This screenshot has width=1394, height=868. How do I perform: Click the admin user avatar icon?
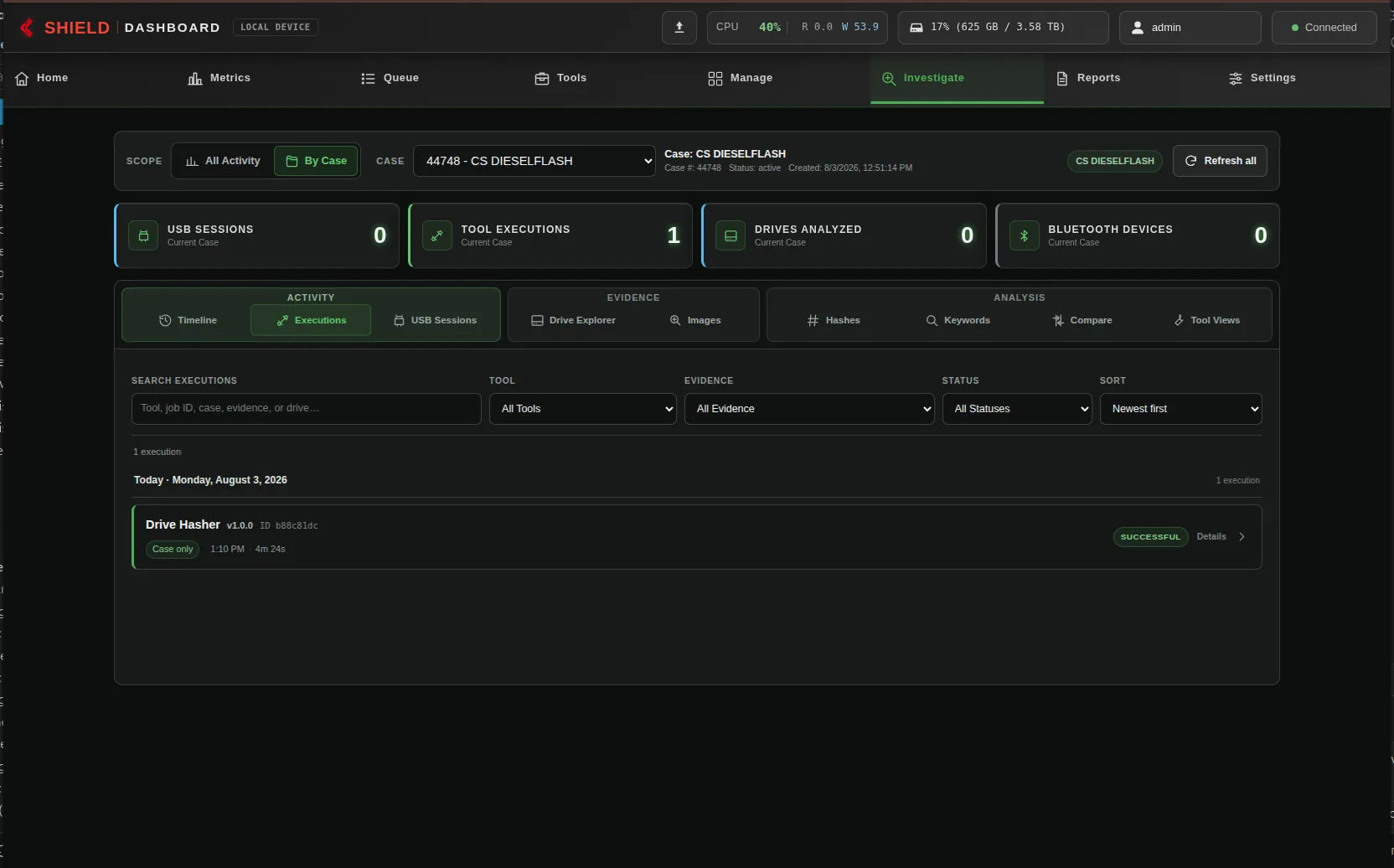tap(1138, 28)
